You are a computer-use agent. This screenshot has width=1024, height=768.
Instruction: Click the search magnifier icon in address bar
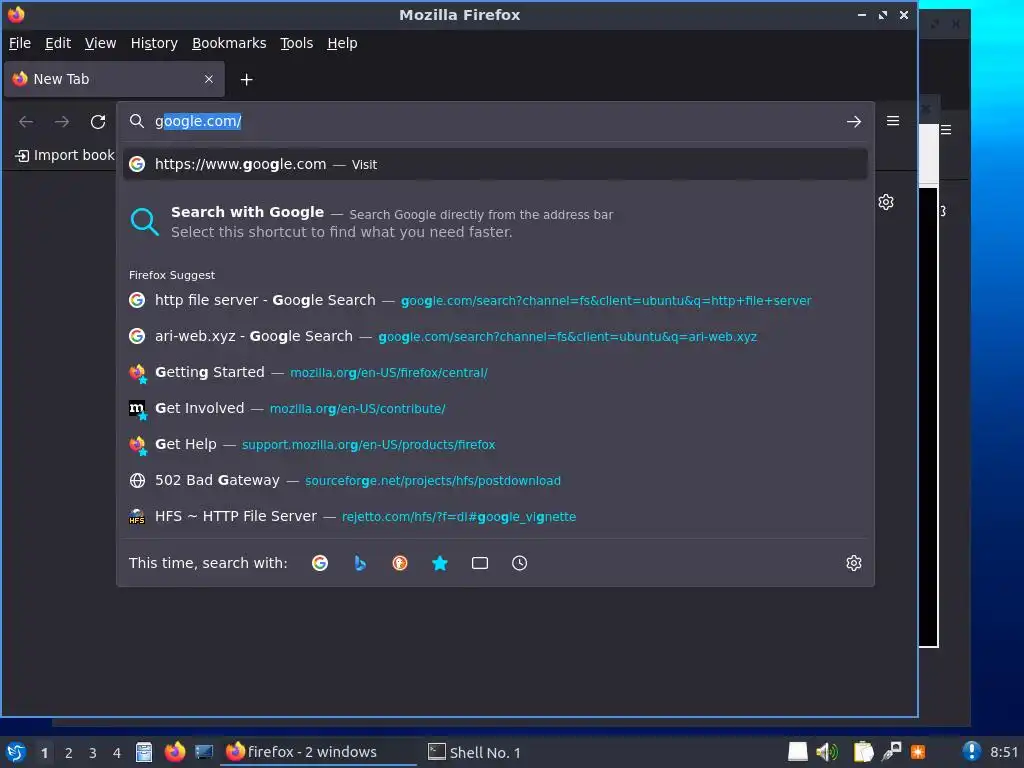click(136, 121)
